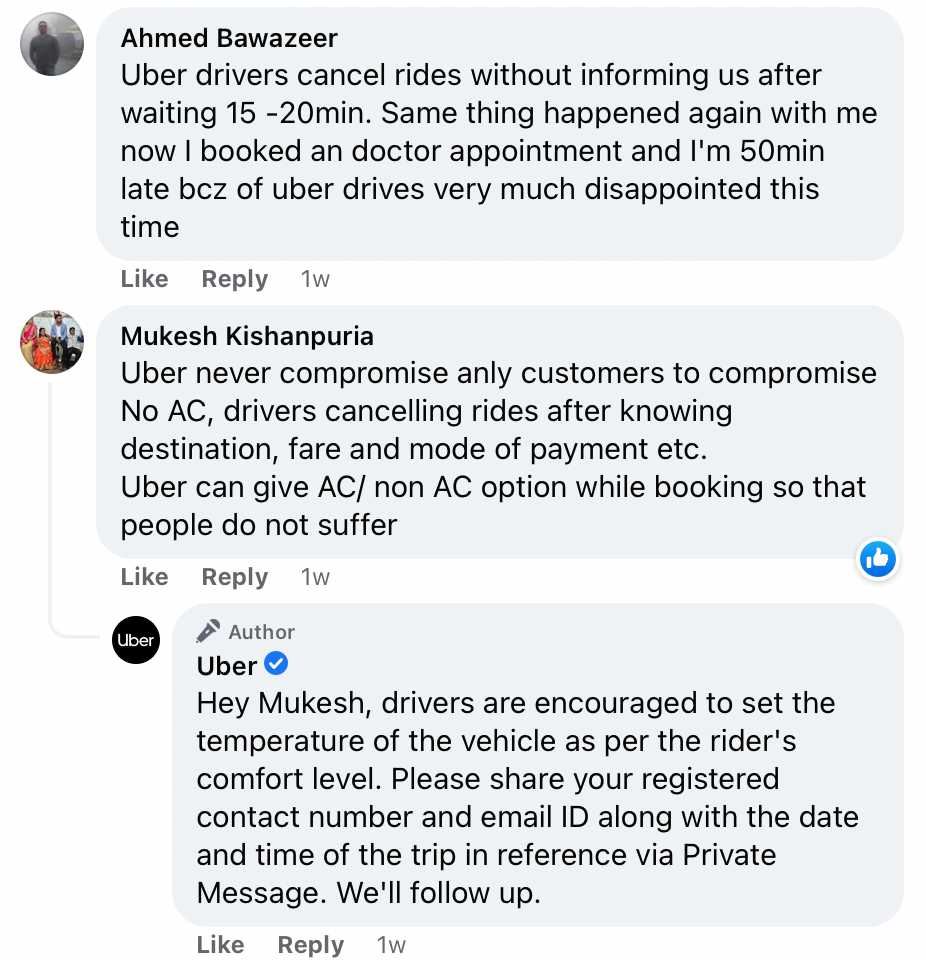Reply to Ahmed Bawazeer's comment
Screen dimensions: 926x960
(x=235, y=279)
